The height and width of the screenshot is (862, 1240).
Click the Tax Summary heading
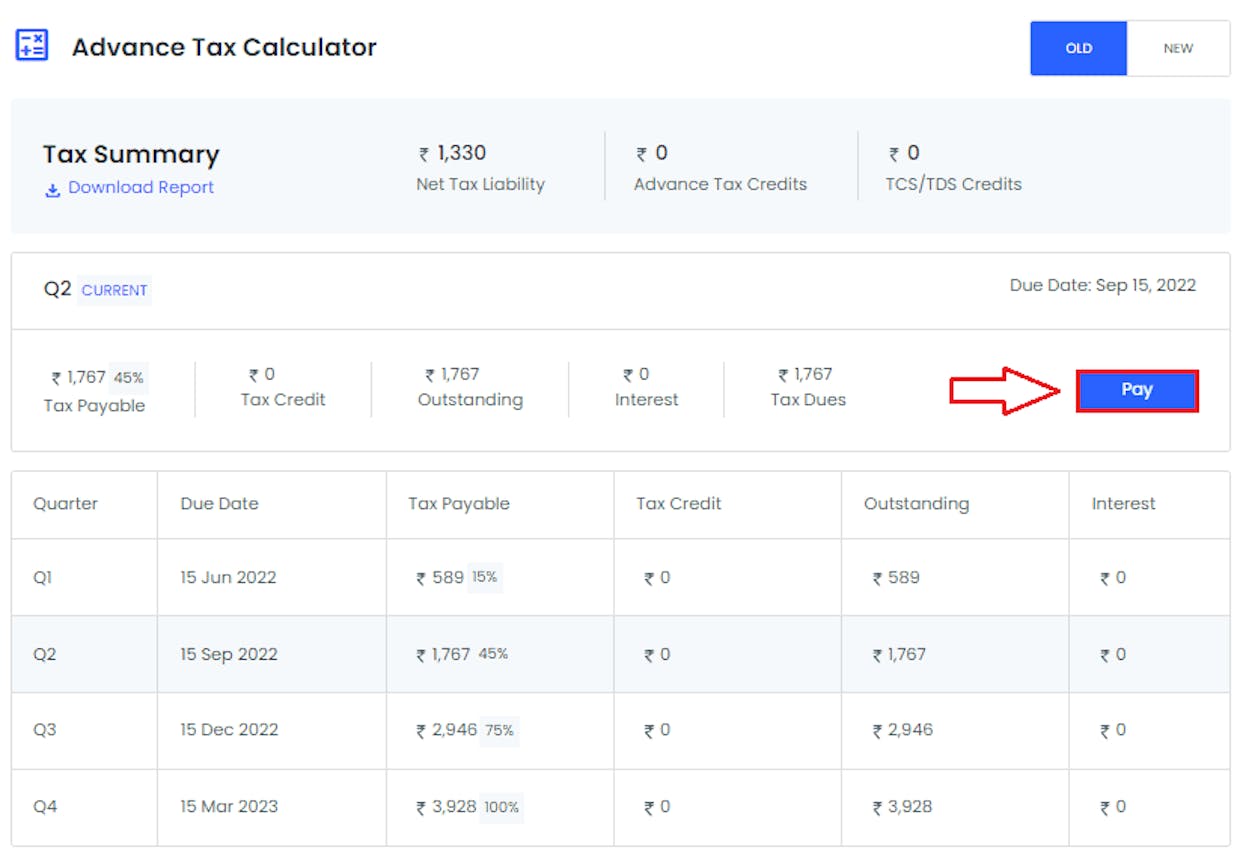pyautogui.click(x=131, y=154)
